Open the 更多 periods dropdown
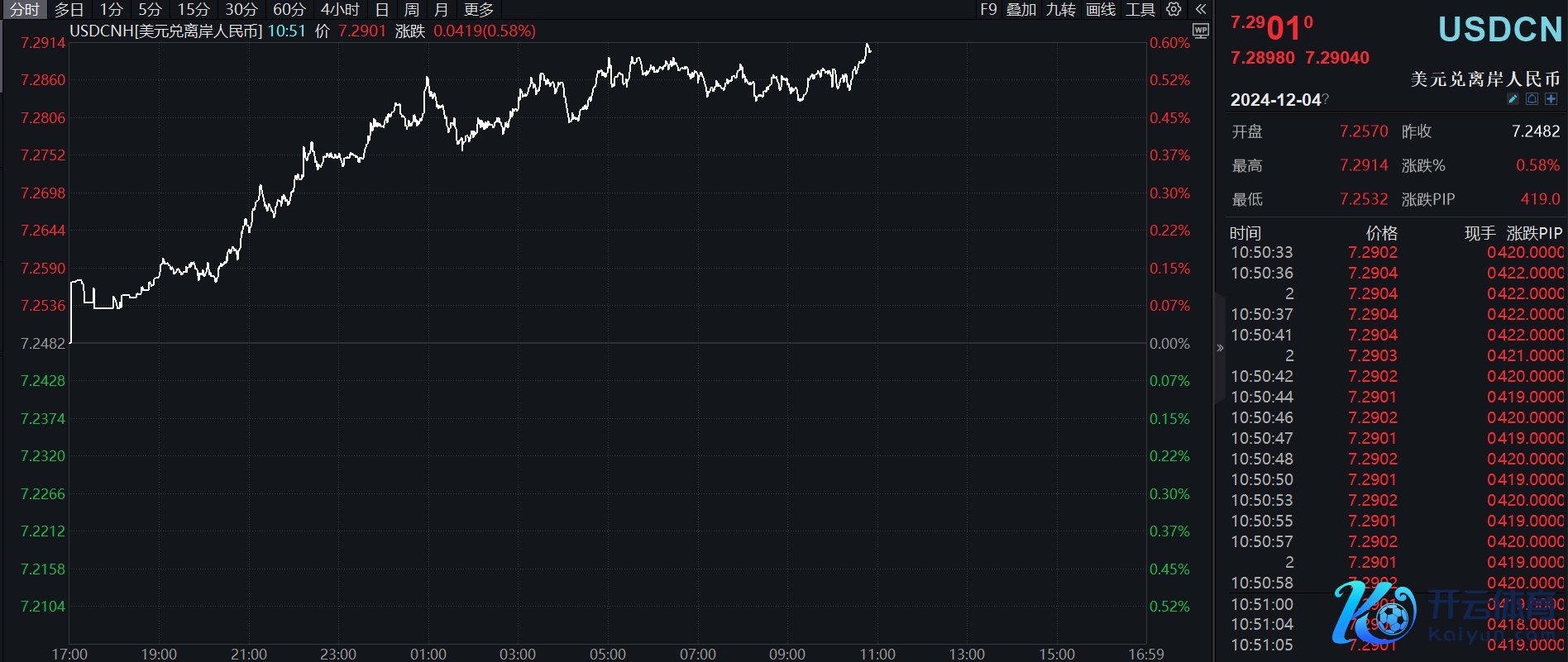Viewport: 1568px width, 662px height. tap(479, 9)
